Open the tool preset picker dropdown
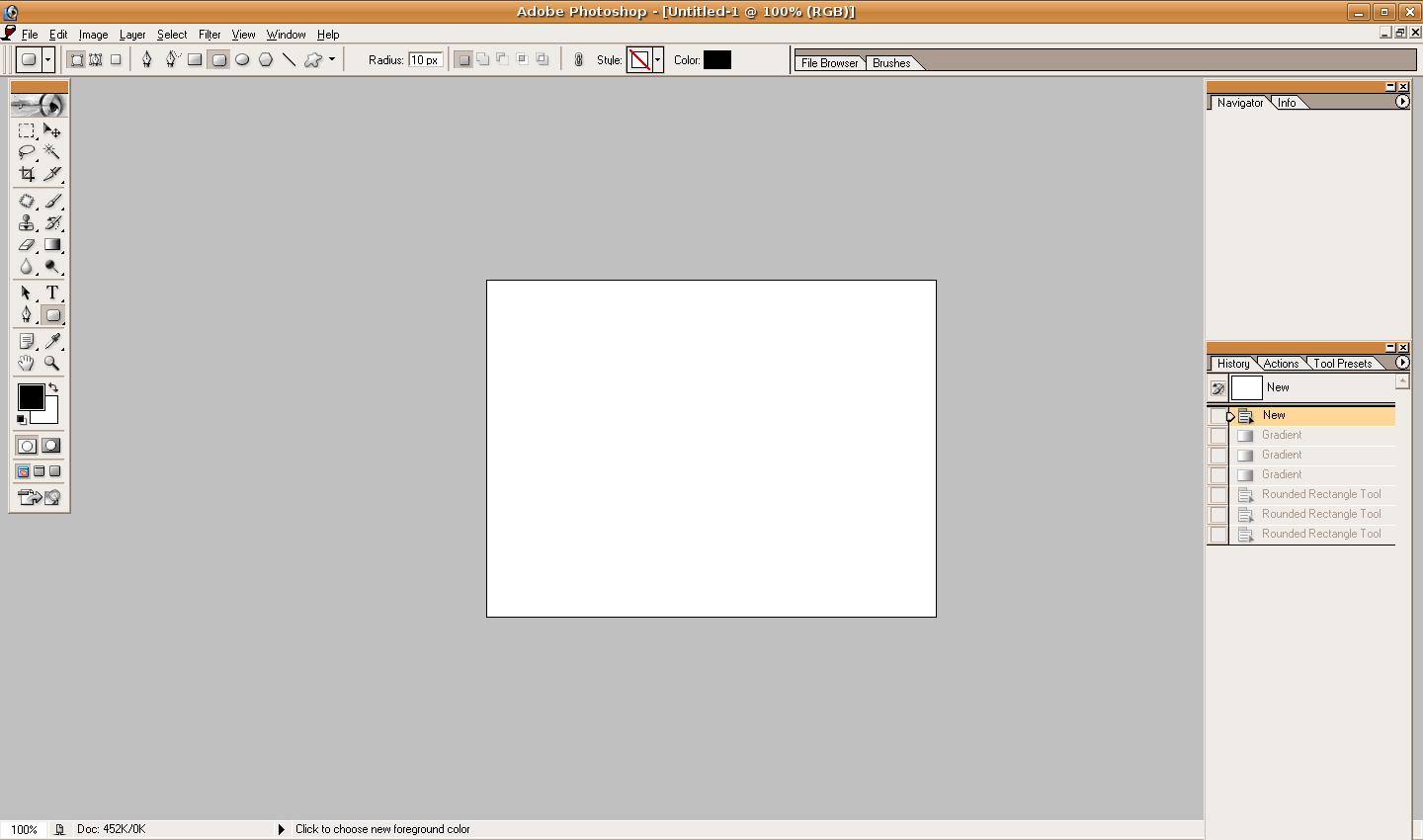Image resolution: width=1423 pixels, height=840 pixels. 47,60
